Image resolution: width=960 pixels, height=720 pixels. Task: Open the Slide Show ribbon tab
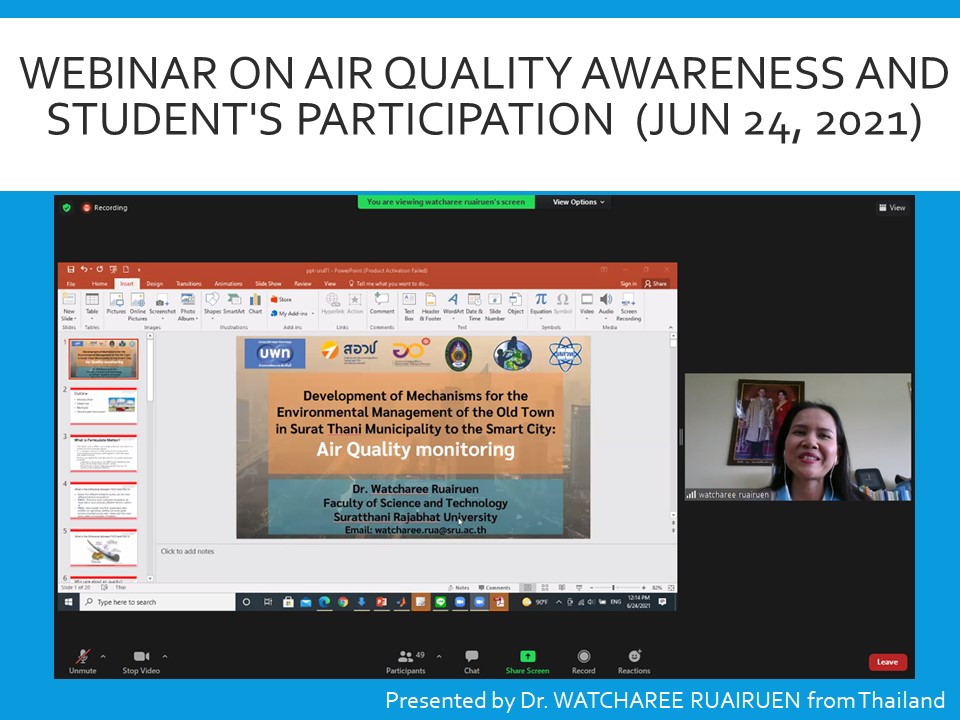268,284
